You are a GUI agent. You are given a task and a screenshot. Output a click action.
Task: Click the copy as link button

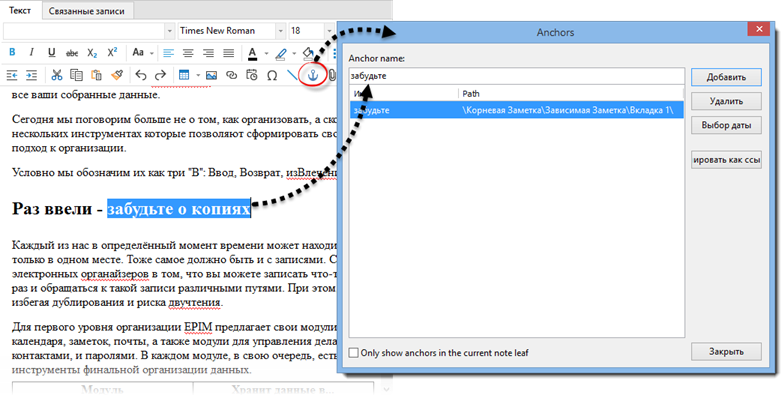point(726,160)
